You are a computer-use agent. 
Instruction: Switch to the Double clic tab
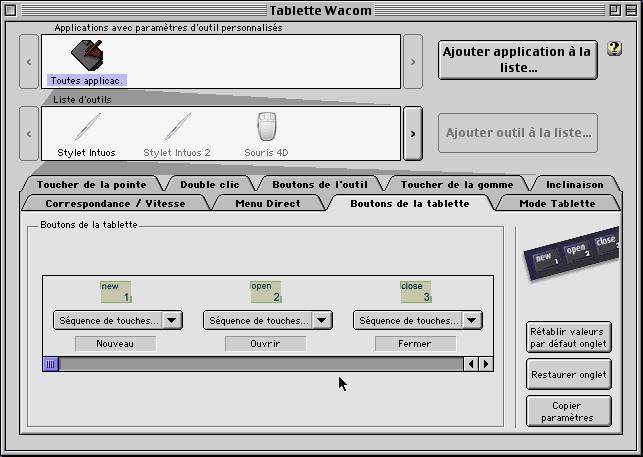[x=210, y=185]
